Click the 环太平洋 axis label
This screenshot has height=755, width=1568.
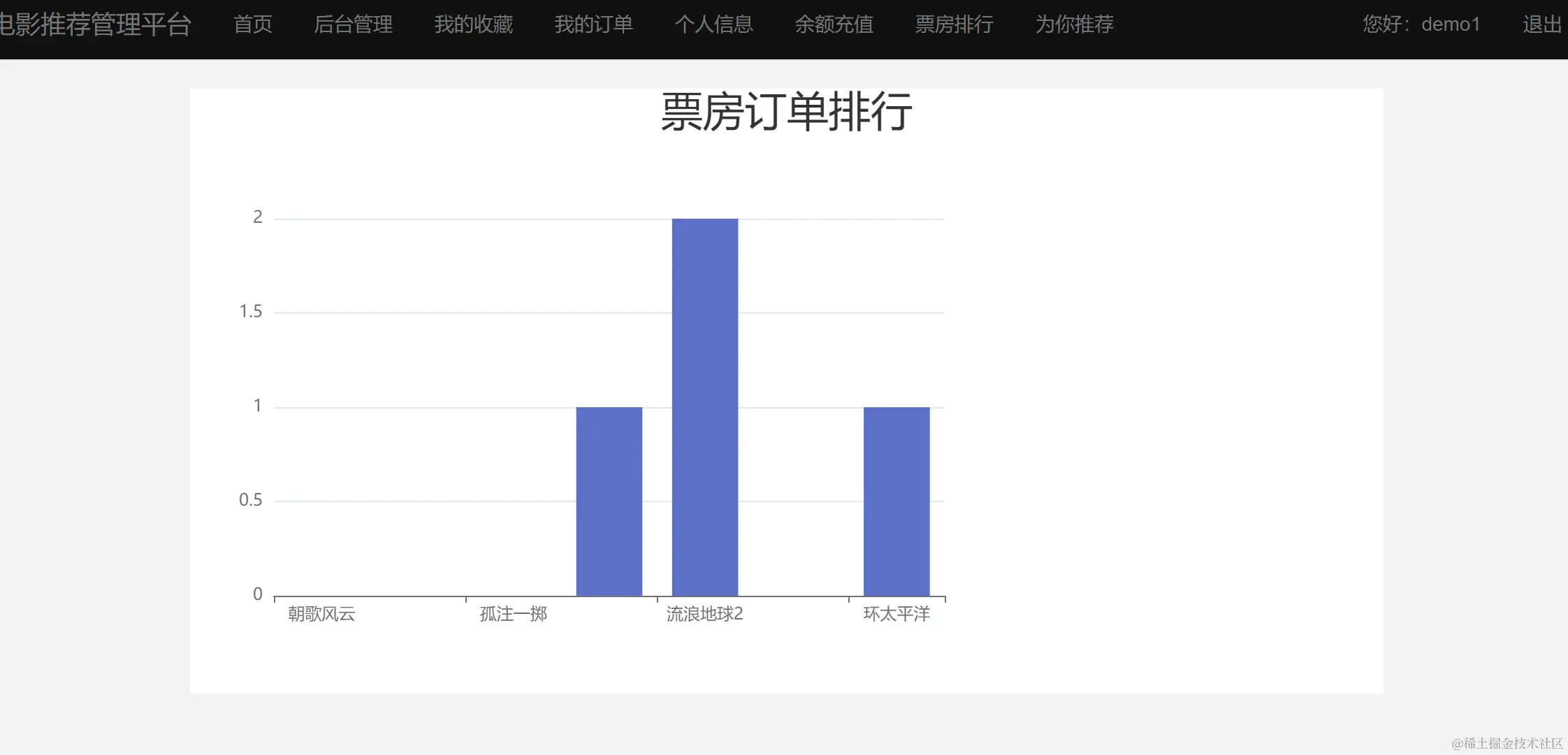tap(896, 614)
